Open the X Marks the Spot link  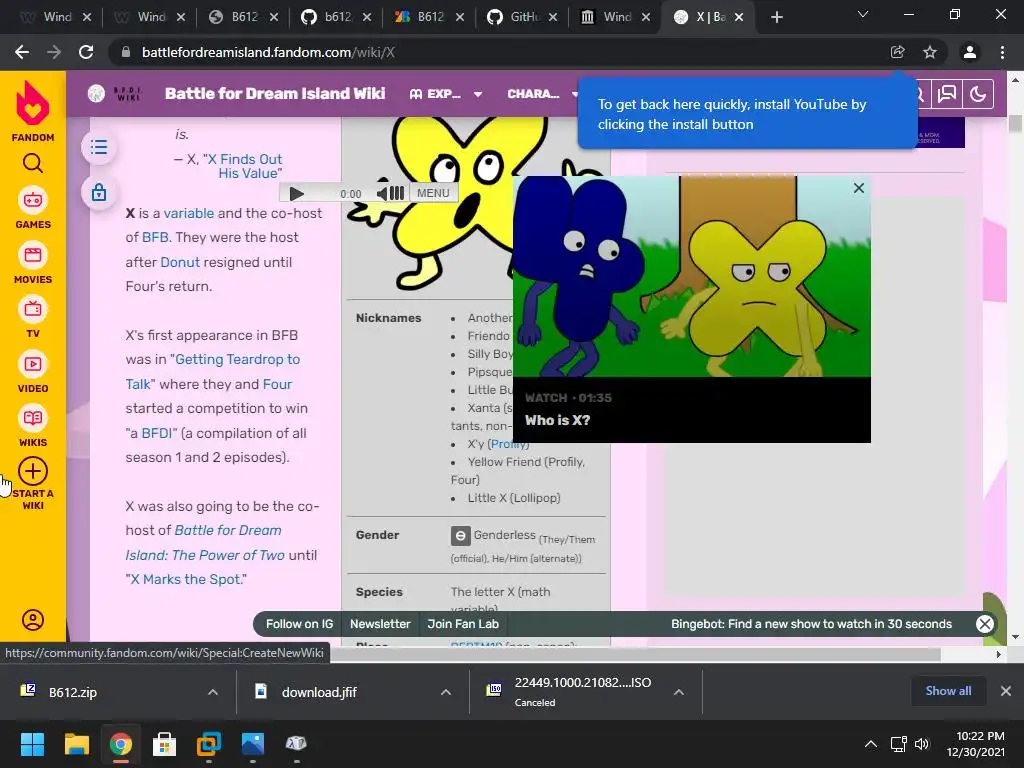click(188, 579)
